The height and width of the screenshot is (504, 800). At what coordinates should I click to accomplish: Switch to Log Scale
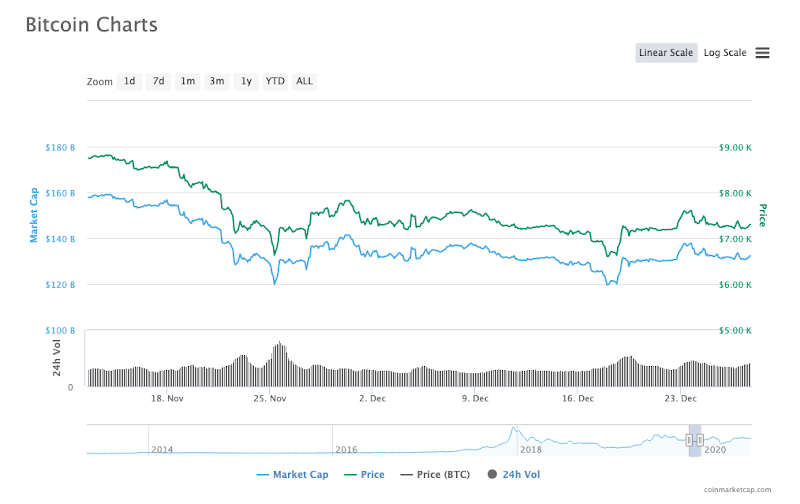point(724,53)
